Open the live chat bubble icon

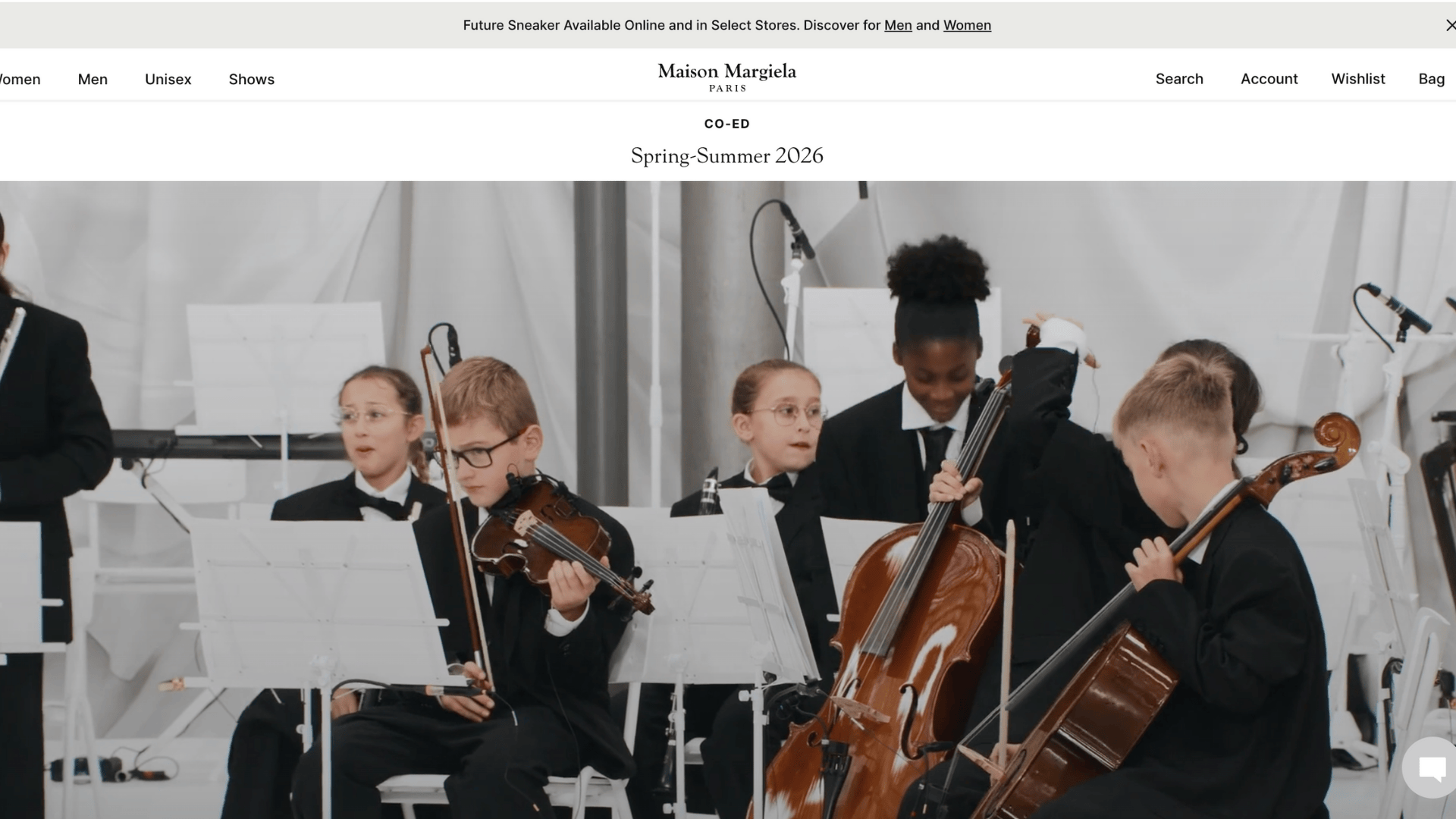point(1430,767)
